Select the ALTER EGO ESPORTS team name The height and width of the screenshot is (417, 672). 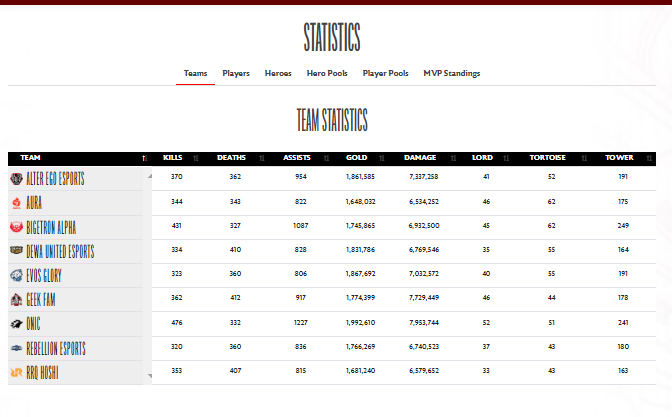click(x=55, y=179)
